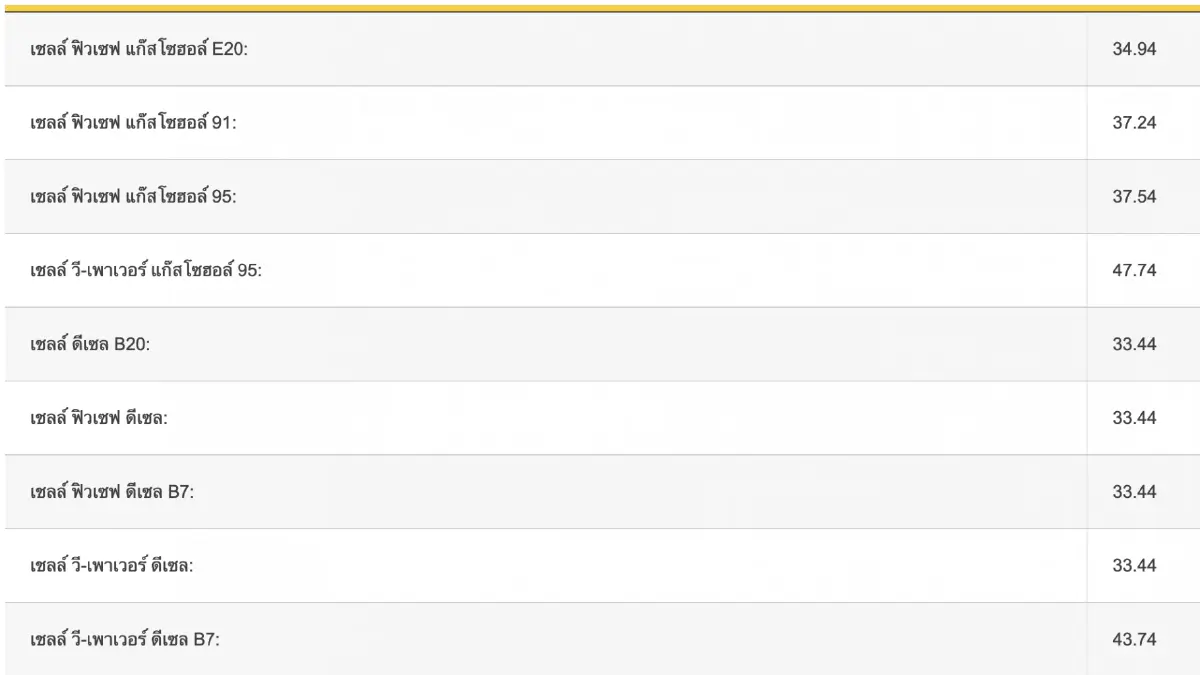
Task: Click the เชลล์ ฟิวเซฟ แก๊สโซฮอล์ 91 label
Action: 133,123
